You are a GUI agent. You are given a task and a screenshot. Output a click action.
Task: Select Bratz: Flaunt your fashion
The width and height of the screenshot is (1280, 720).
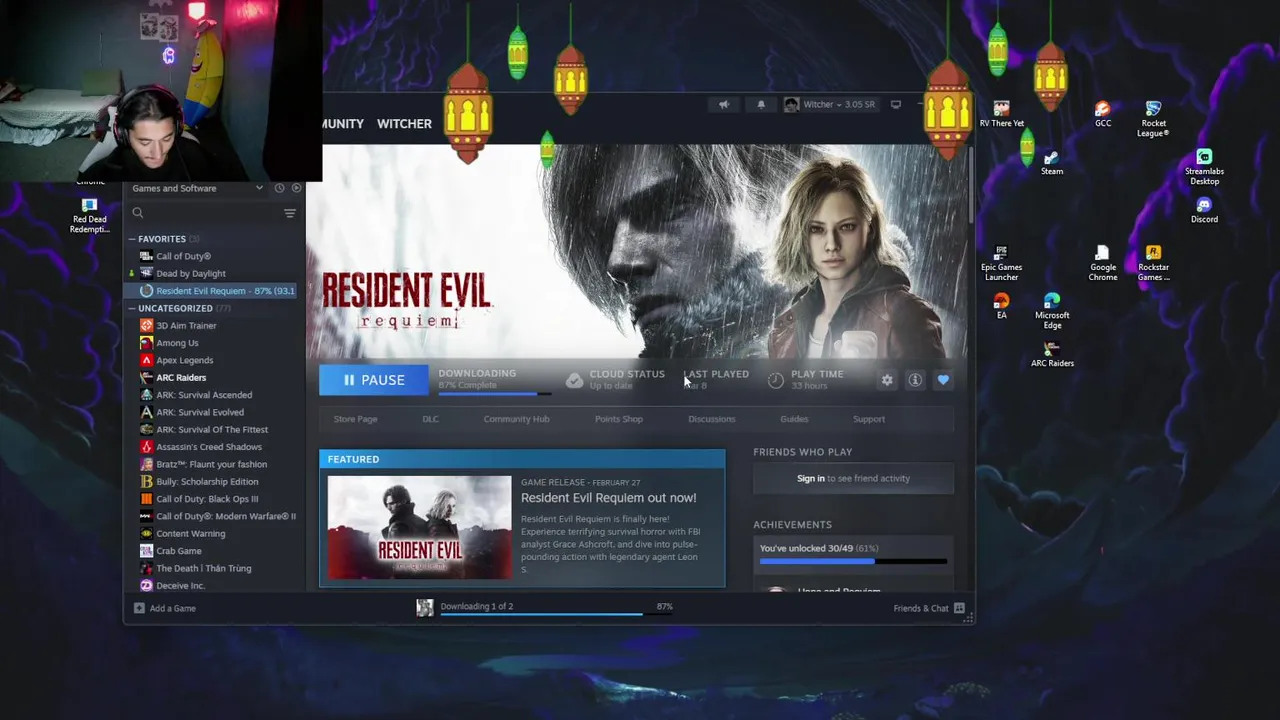(x=211, y=464)
